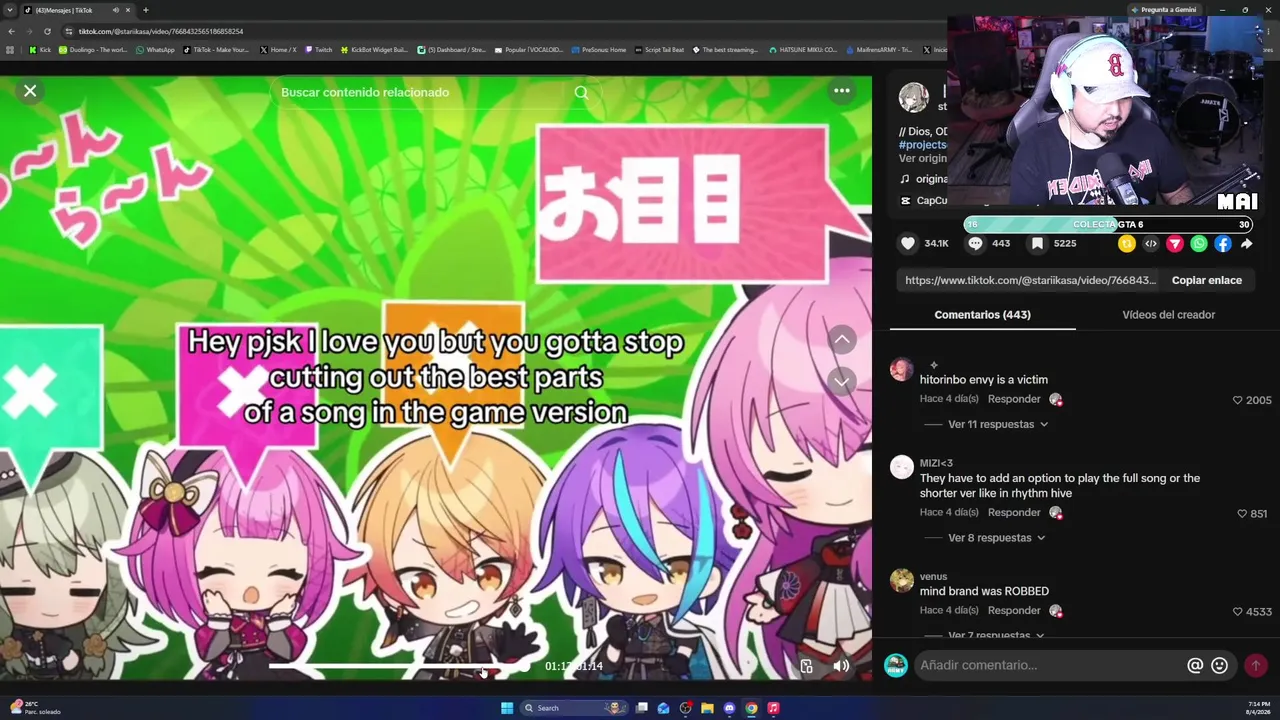Image resolution: width=1280 pixels, height=720 pixels.
Task: Switch to the 'Comentarios (443)' tab
Action: [x=982, y=315]
